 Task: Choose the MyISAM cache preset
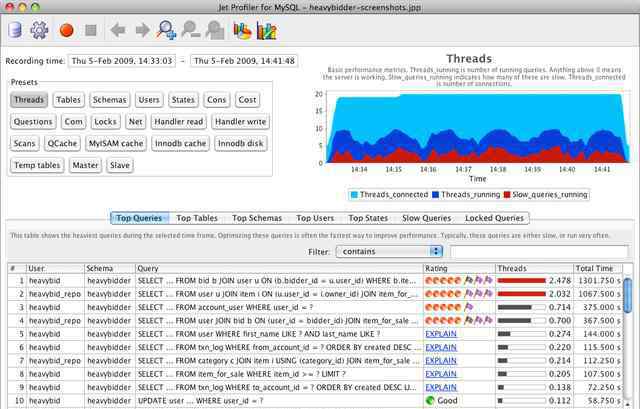point(116,144)
